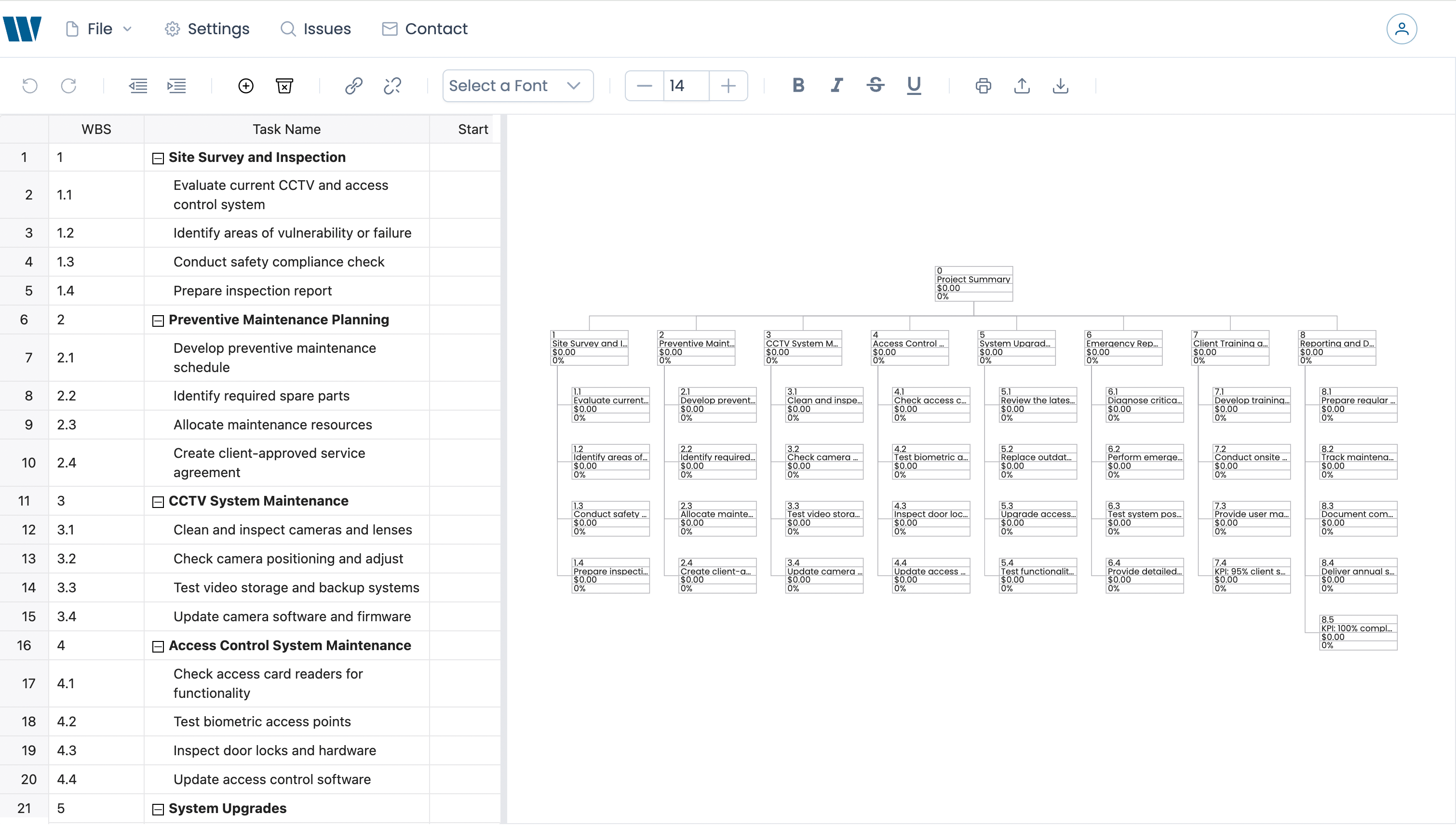Viewport: 1456px width, 827px height.
Task: Apply strikethrough formatting
Action: [875, 86]
